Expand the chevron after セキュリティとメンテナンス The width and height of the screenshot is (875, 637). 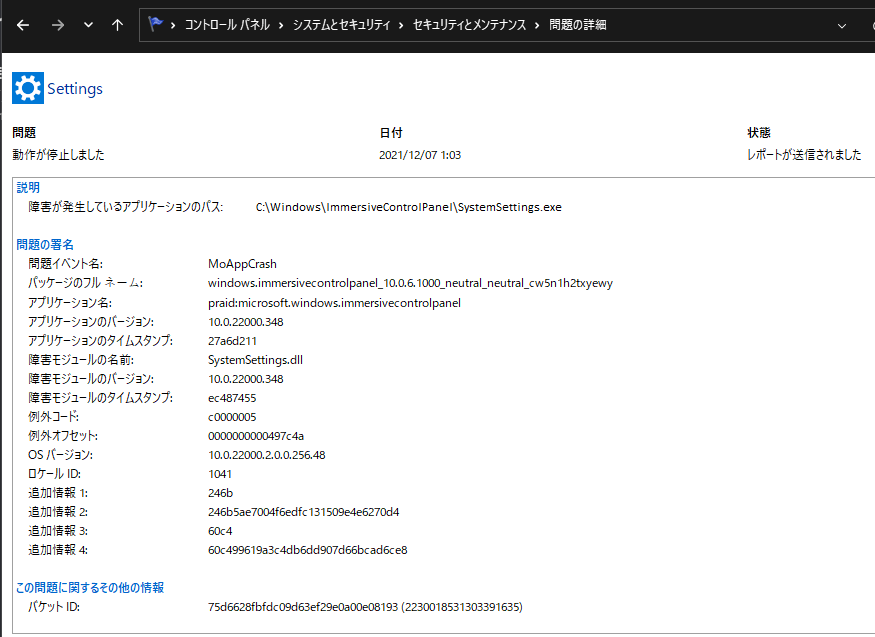coord(537,25)
